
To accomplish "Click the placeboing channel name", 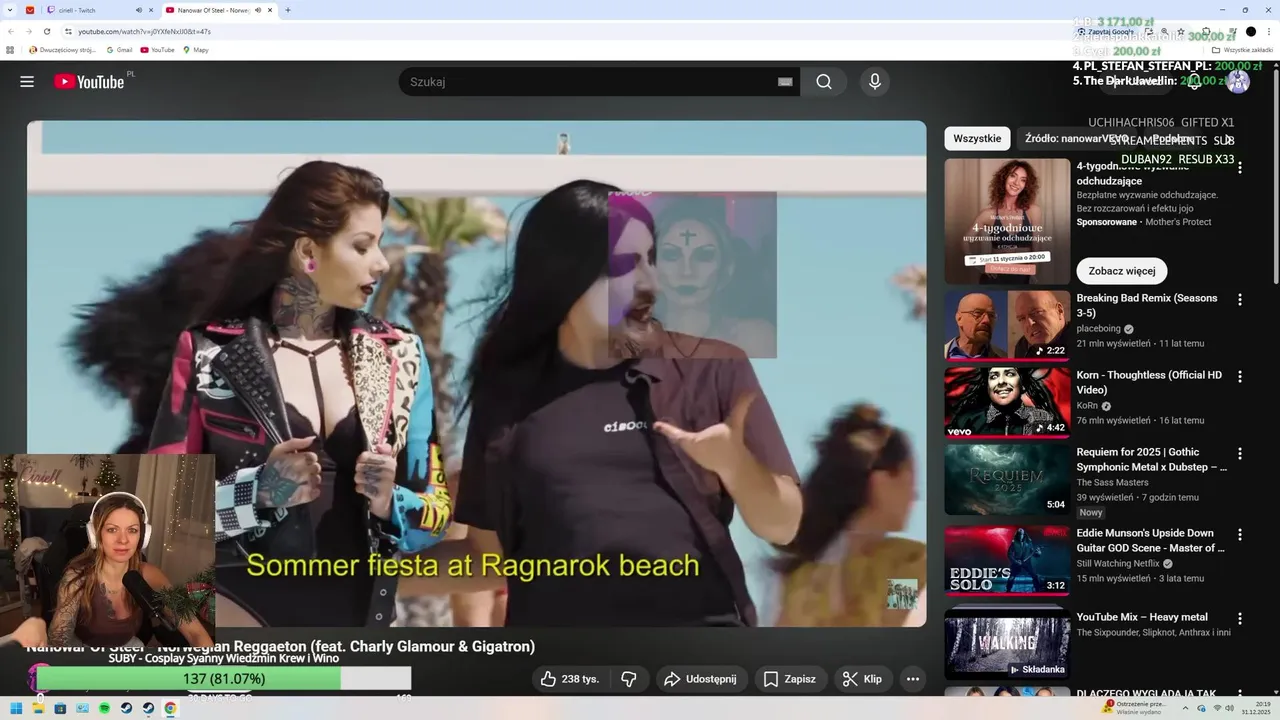I will tap(1099, 328).
